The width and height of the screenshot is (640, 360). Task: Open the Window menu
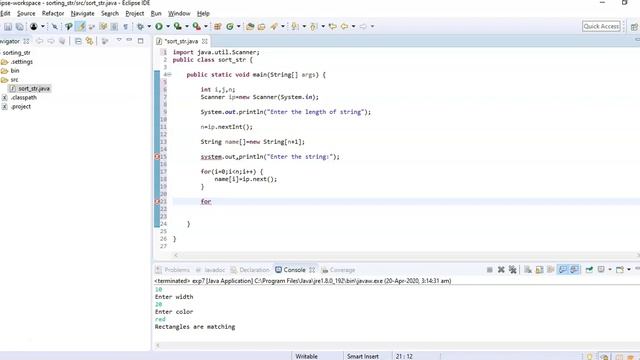tap(179, 13)
